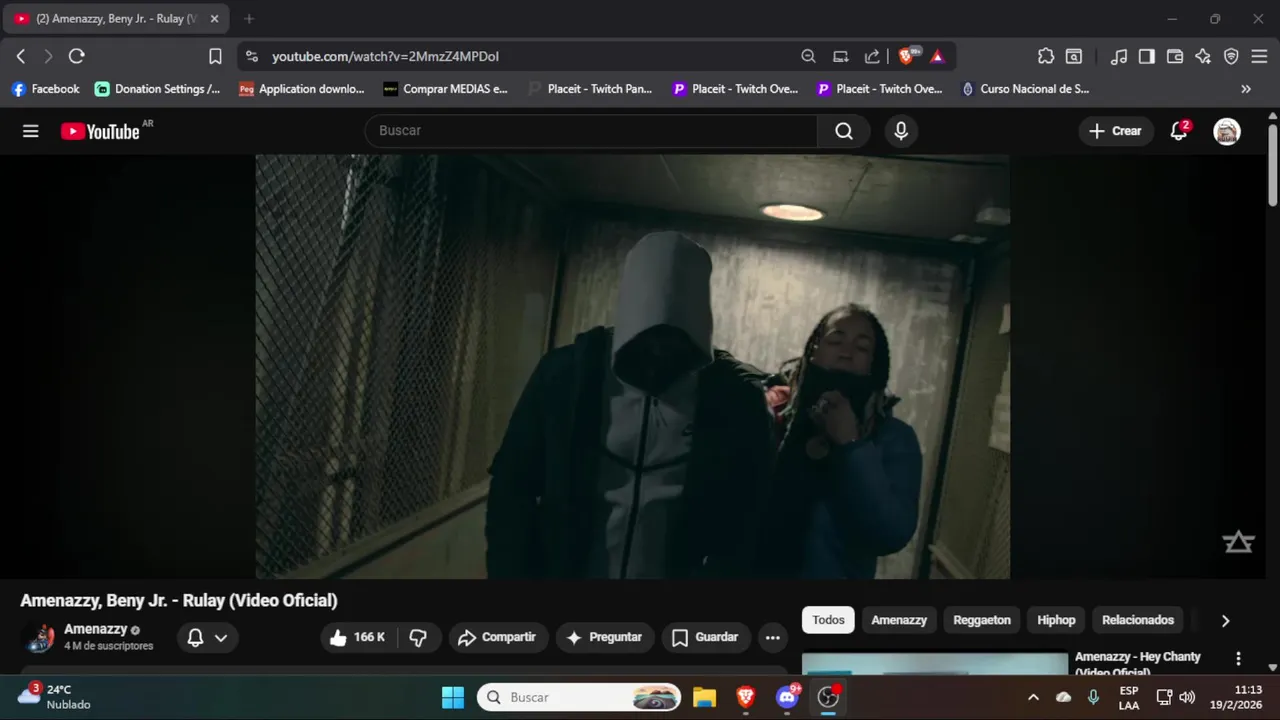Viewport: 1280px width, 720px height.
Task: Share this page from address bar
Action: pos(872,56)
